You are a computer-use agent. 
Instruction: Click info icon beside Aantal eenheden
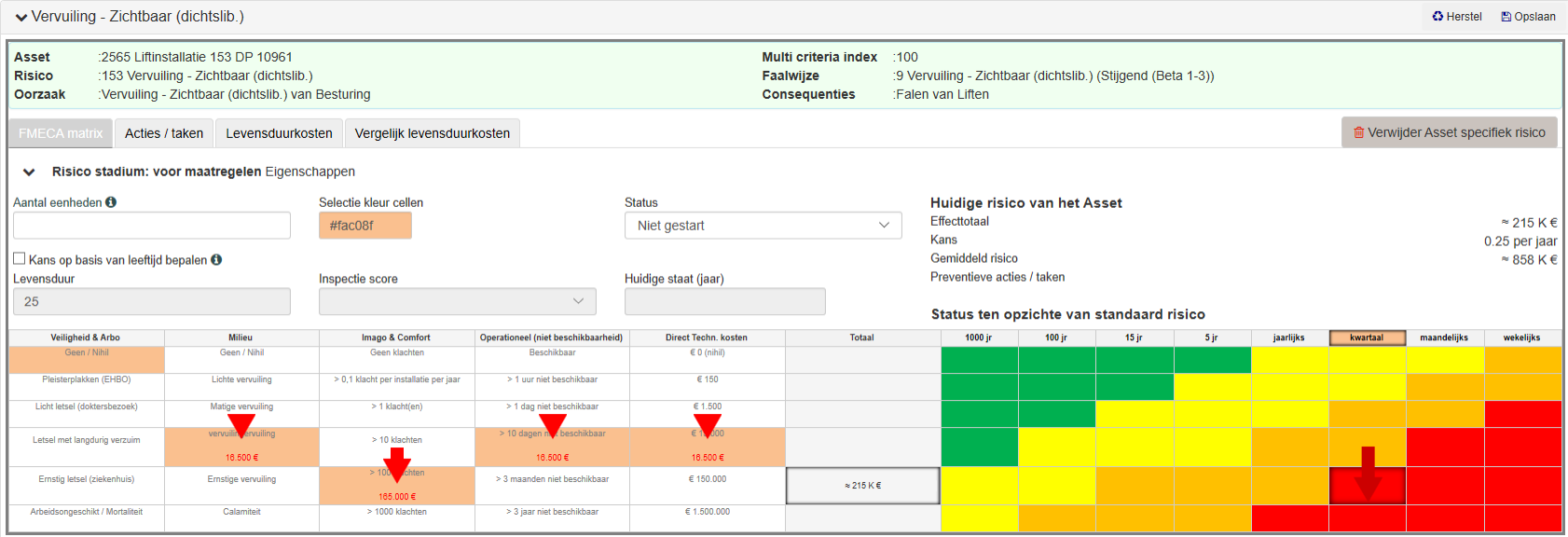coord(111,202)
